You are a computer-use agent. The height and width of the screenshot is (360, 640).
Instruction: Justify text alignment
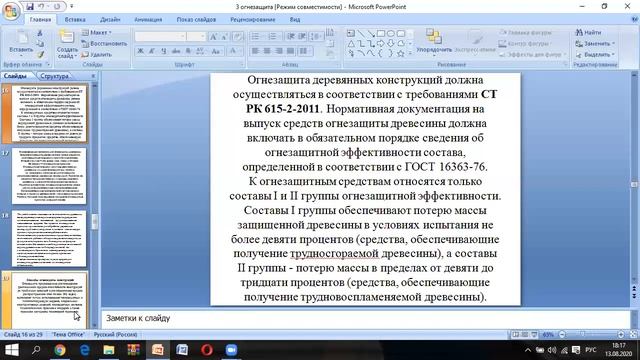point(291,51)
